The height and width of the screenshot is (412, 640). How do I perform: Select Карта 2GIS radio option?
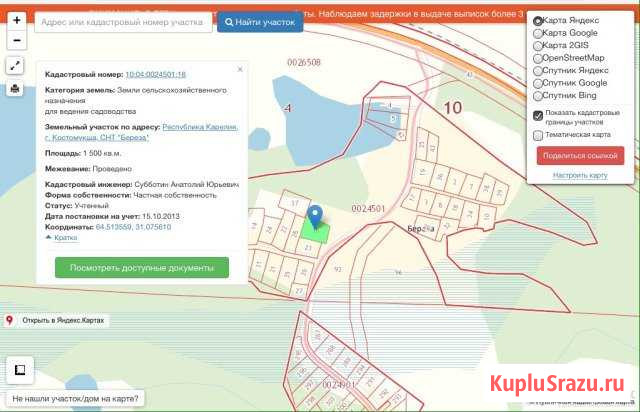point(538,46)
